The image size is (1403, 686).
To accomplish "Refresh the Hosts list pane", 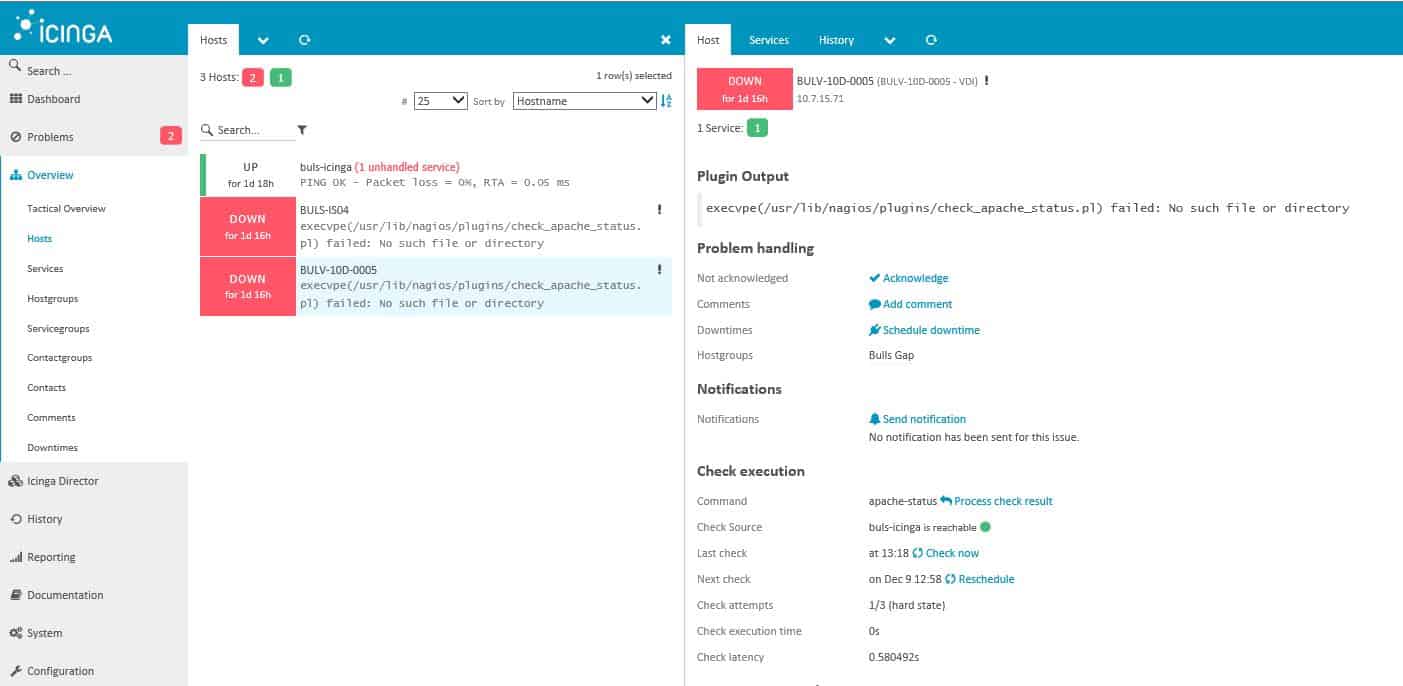I will tap(304, 40).
